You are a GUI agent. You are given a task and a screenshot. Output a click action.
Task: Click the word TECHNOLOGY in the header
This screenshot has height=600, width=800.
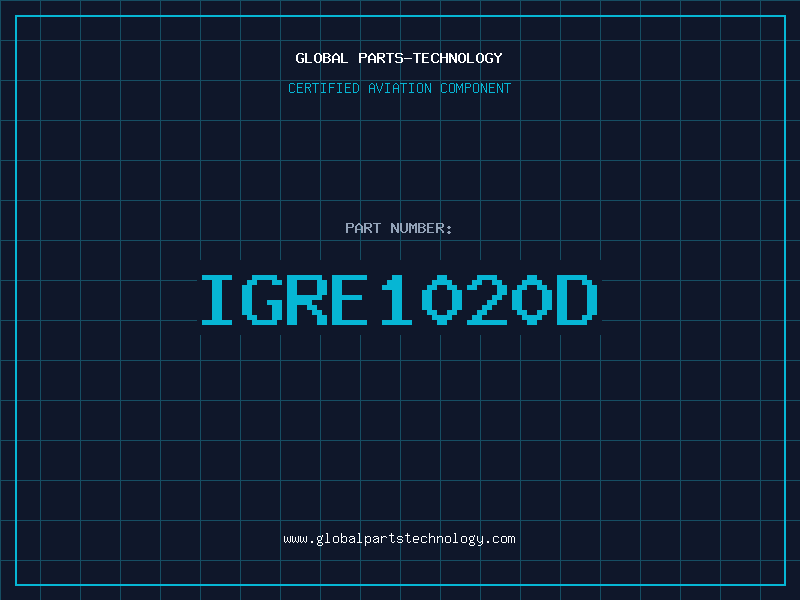[460, 58]
